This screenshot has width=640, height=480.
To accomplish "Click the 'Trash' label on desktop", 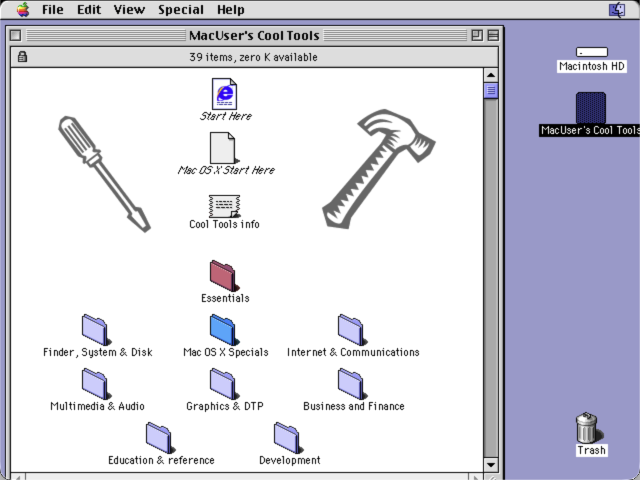I will point(591,450).
